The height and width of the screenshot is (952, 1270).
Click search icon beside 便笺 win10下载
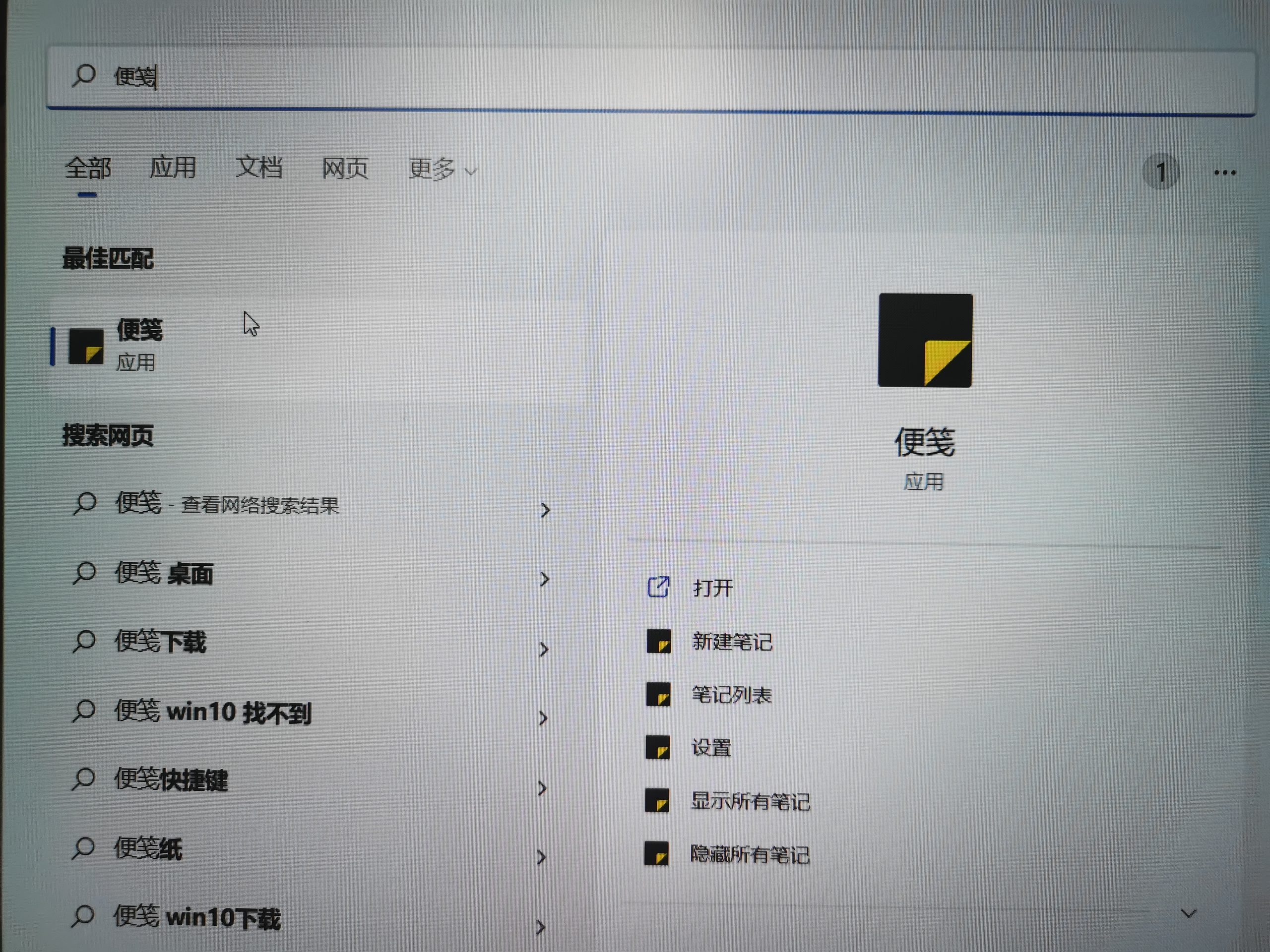[x=83, y=916]
